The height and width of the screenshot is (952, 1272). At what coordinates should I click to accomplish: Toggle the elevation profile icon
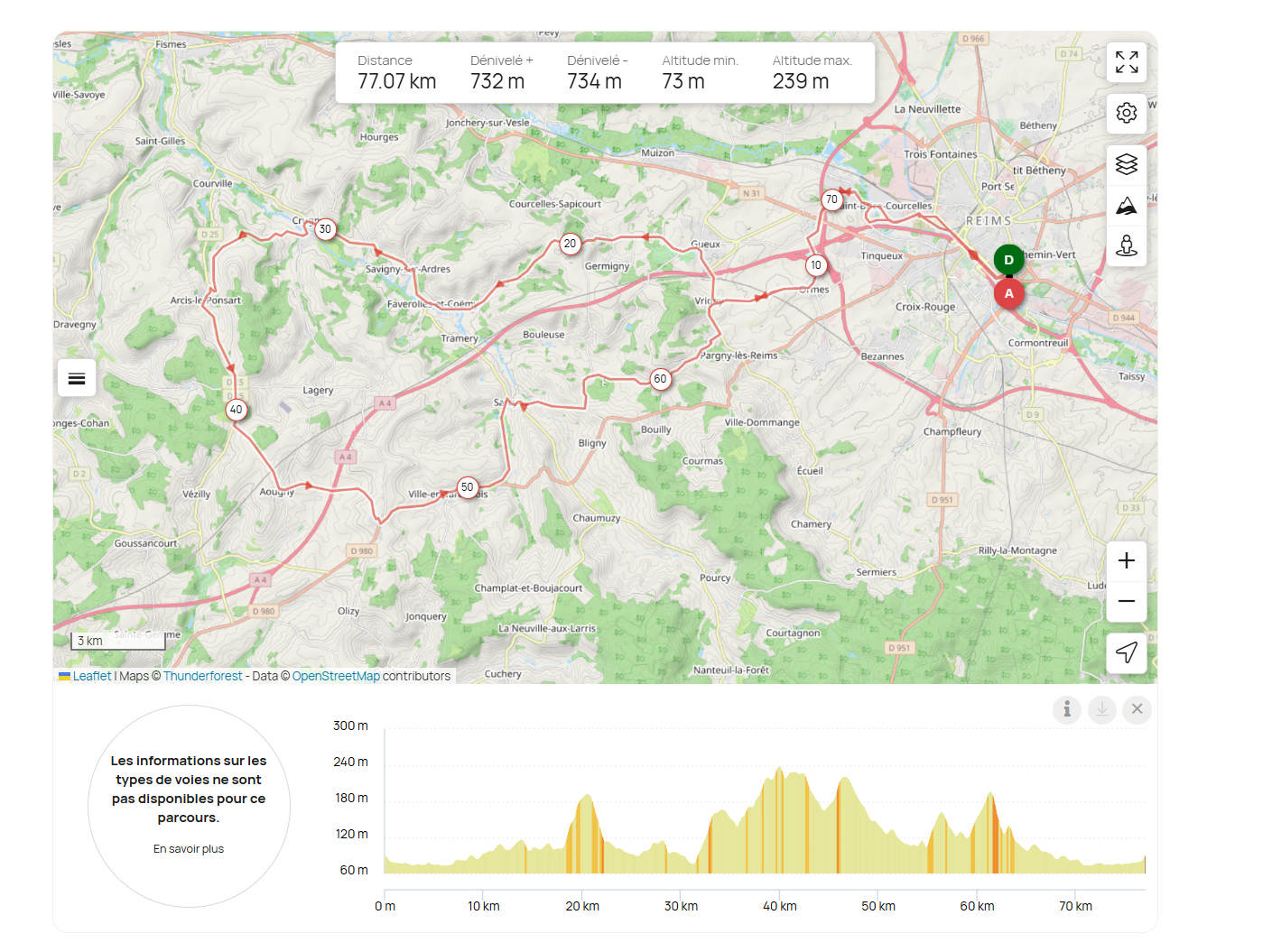tap(1126, 207)
